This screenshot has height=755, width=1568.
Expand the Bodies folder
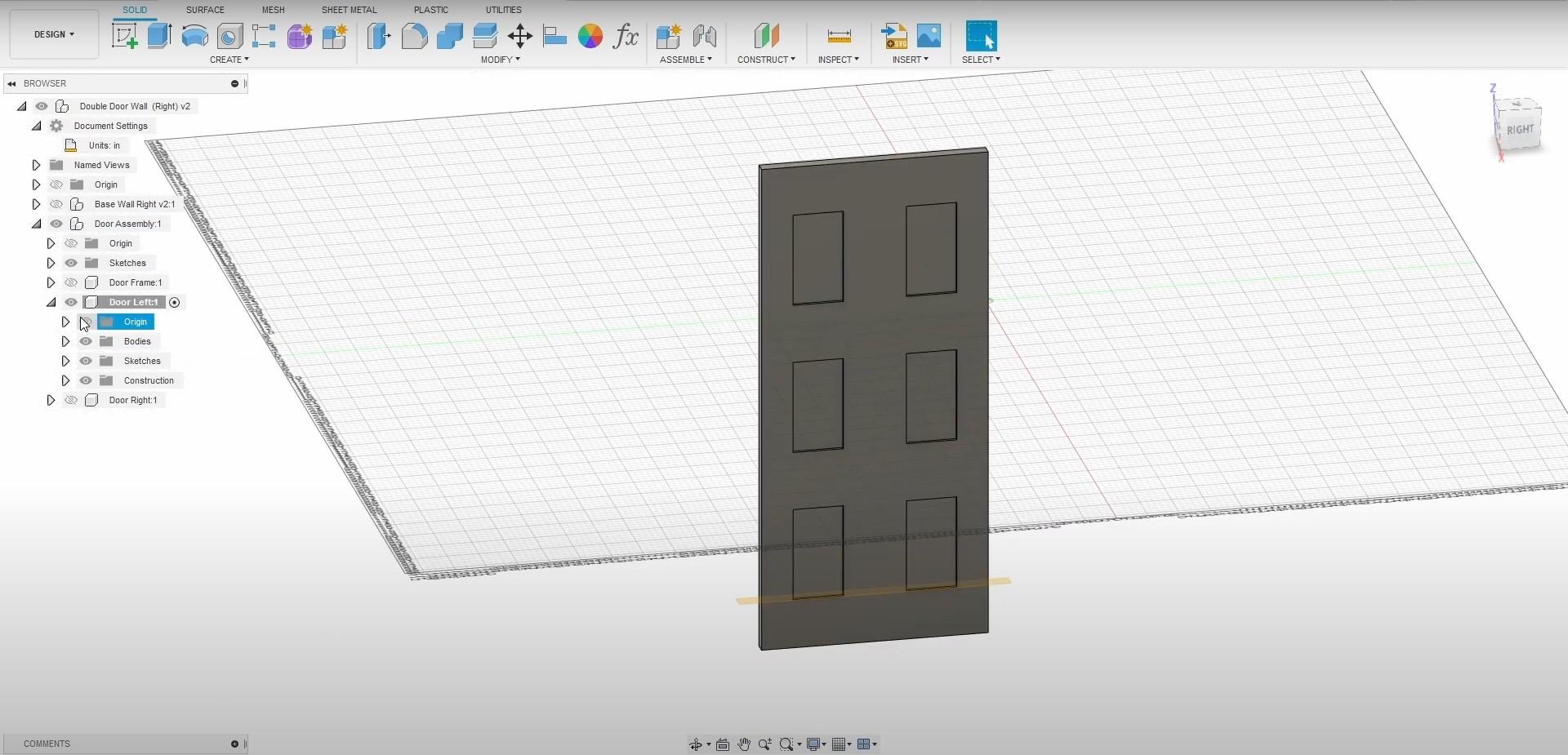click(65, 341)
